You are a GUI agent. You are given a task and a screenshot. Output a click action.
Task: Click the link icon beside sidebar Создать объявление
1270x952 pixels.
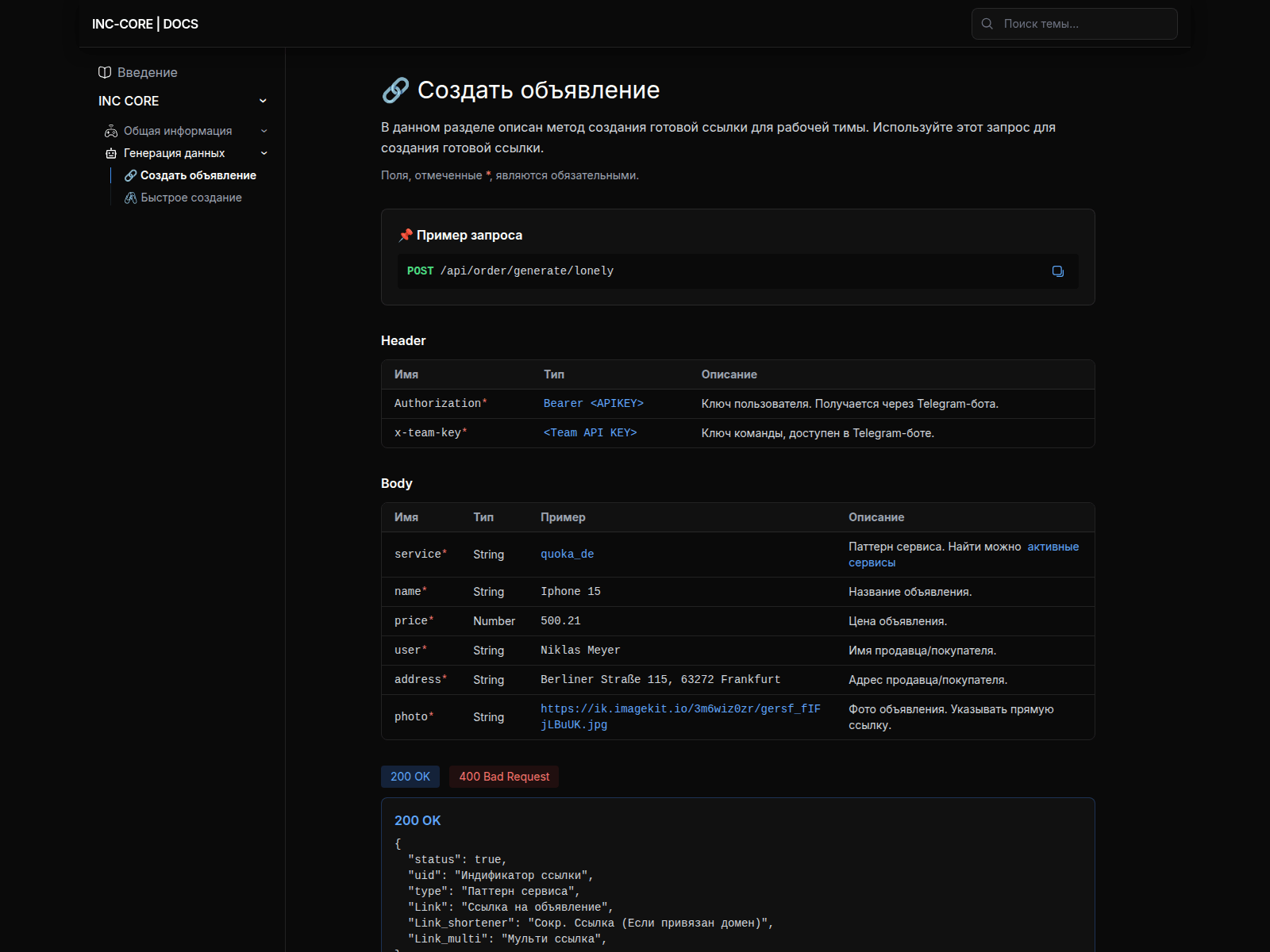(131, 175)
